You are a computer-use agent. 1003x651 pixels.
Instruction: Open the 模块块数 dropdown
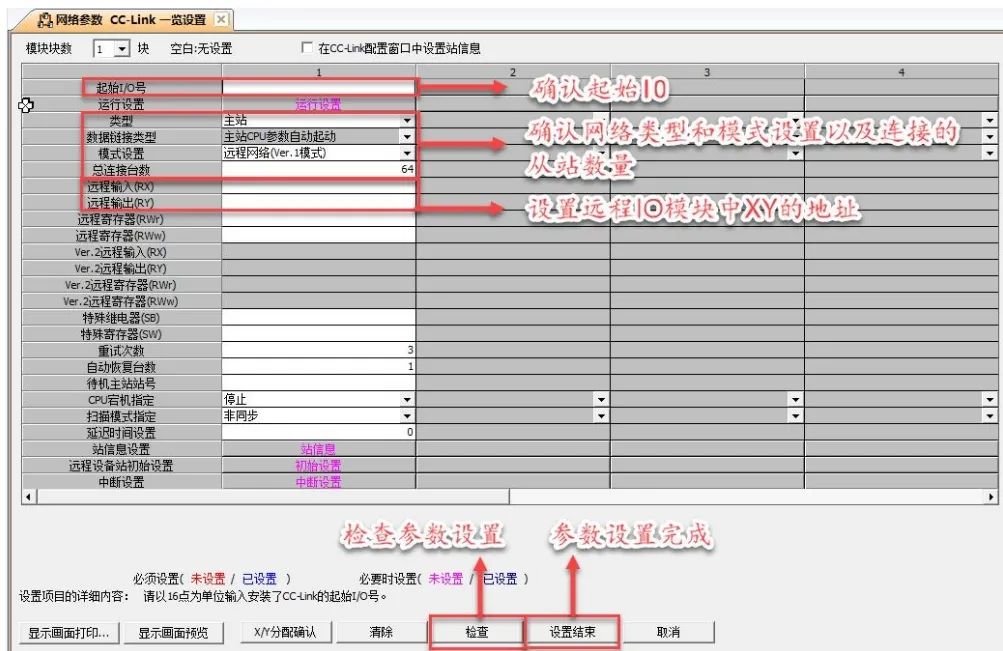(x=122, y=49)
